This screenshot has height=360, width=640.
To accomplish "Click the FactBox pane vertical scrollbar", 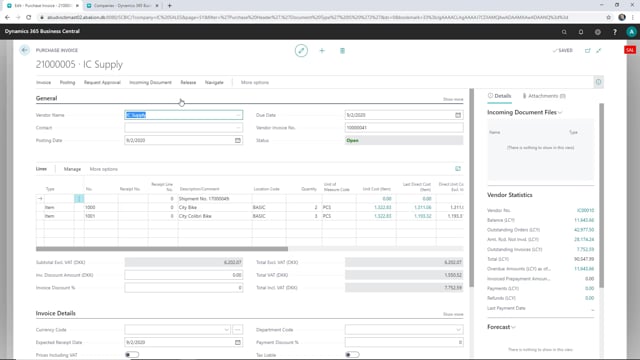I will coord(601,195).
